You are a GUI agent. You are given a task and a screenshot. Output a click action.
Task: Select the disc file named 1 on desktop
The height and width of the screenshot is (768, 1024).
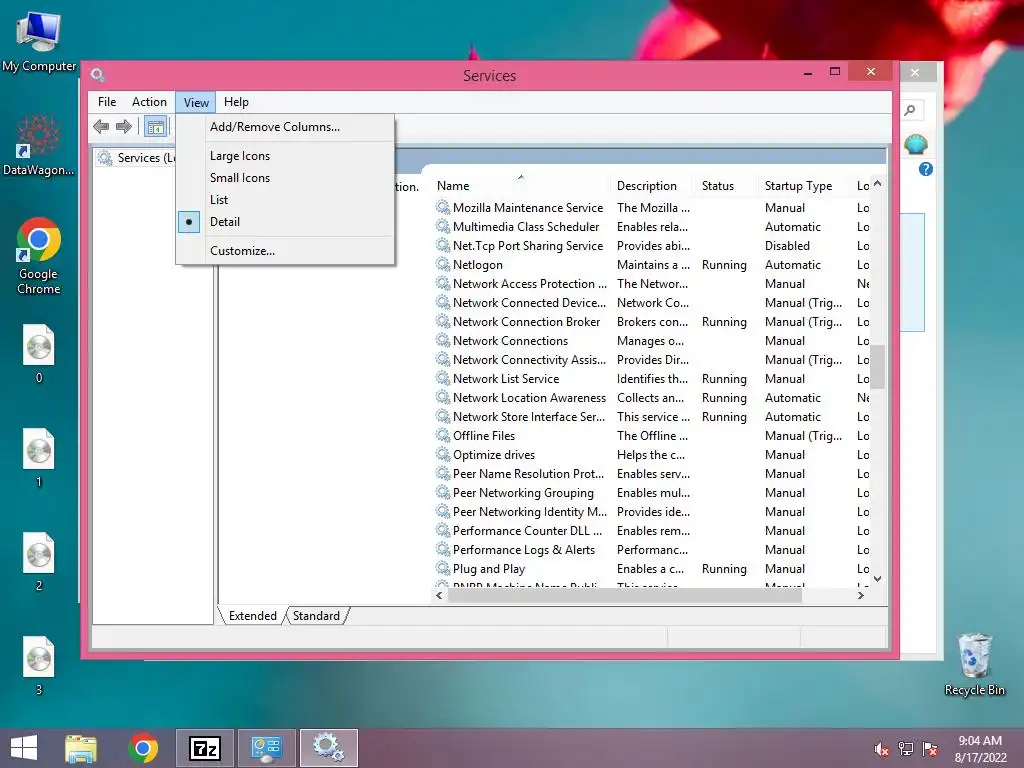tap(39, 458)
